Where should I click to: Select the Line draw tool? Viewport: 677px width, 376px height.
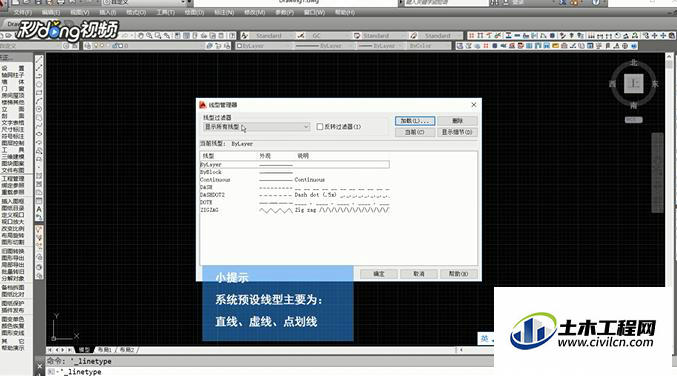point(39,60)
